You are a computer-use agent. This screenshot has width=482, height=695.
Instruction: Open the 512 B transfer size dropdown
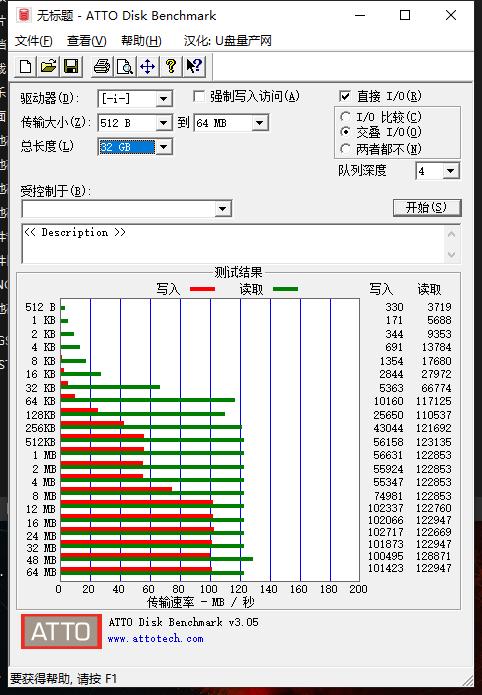(164, 123)
